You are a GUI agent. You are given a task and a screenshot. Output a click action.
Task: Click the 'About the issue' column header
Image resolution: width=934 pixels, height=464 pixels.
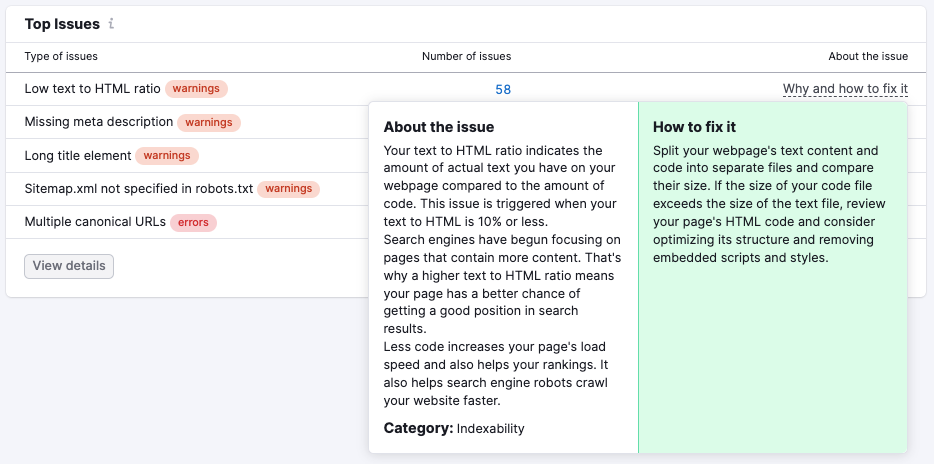coord(867,57)
